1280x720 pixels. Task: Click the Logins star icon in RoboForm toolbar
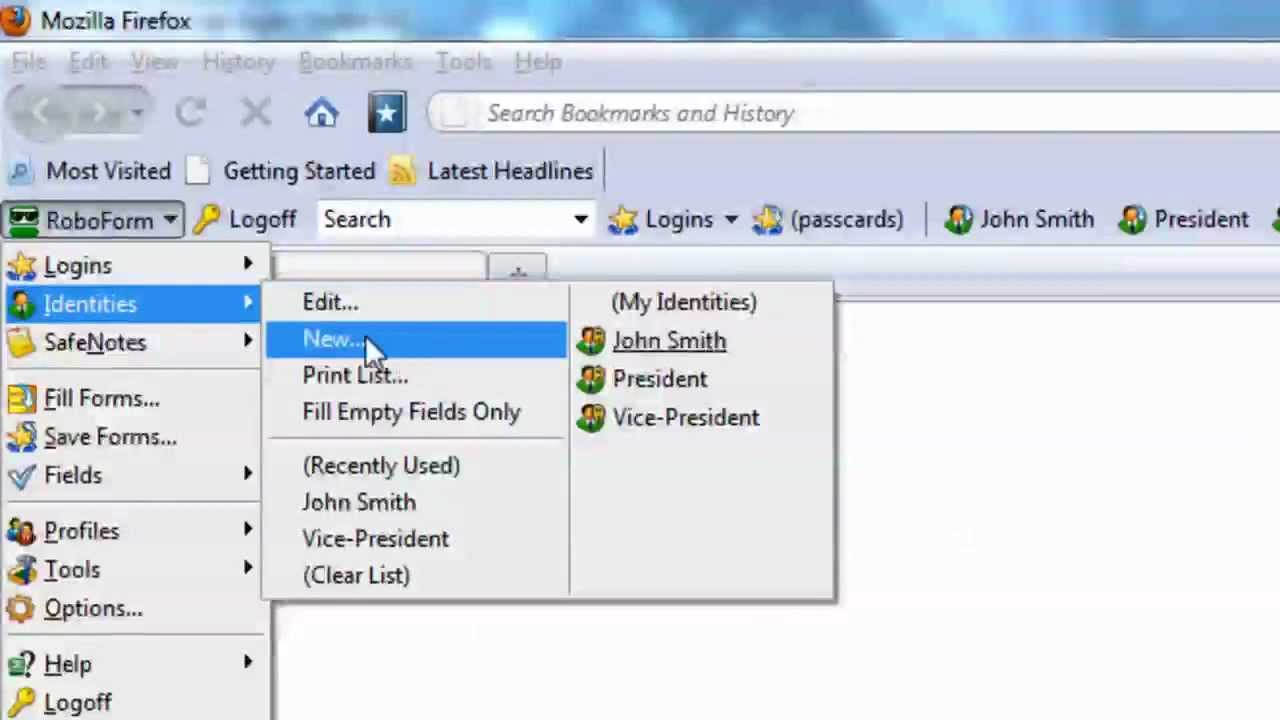pos(622,219)
